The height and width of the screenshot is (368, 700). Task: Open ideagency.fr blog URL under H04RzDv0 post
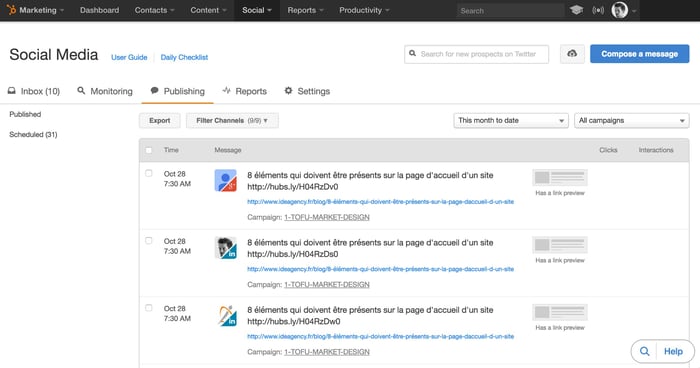point(380,202)
